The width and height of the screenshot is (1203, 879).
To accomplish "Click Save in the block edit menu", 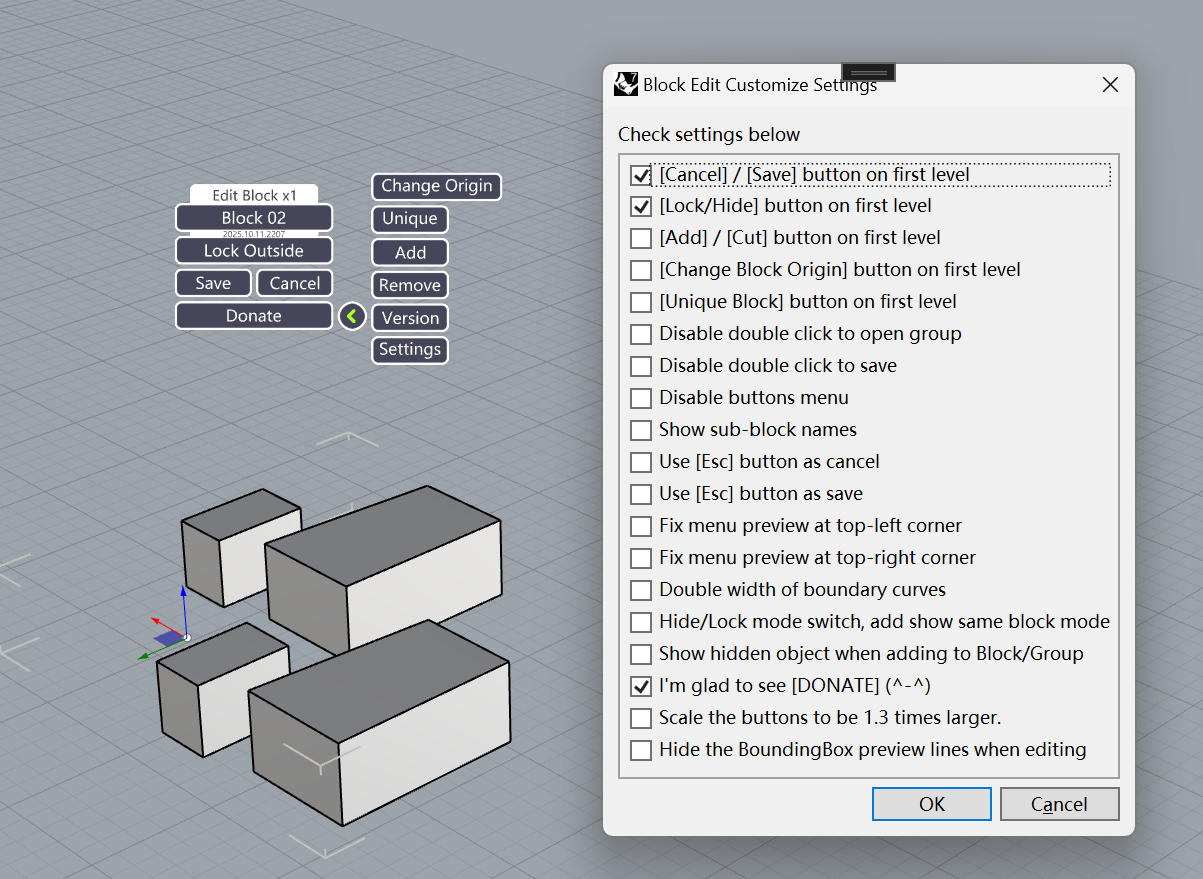I will click(x=213, y=284).
